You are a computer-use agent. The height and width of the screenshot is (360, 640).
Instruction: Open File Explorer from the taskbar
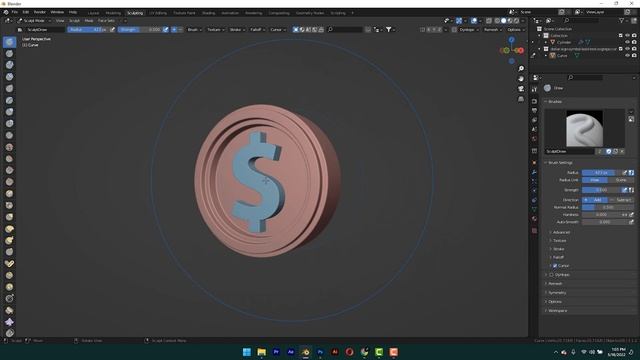tap(262, 352)
